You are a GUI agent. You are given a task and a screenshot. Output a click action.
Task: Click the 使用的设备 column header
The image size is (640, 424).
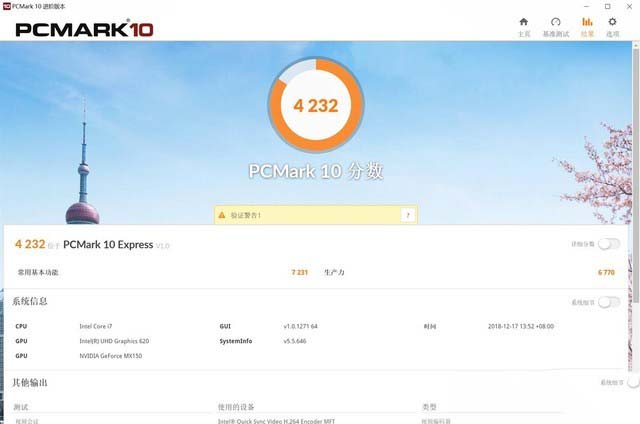(236, 407)
